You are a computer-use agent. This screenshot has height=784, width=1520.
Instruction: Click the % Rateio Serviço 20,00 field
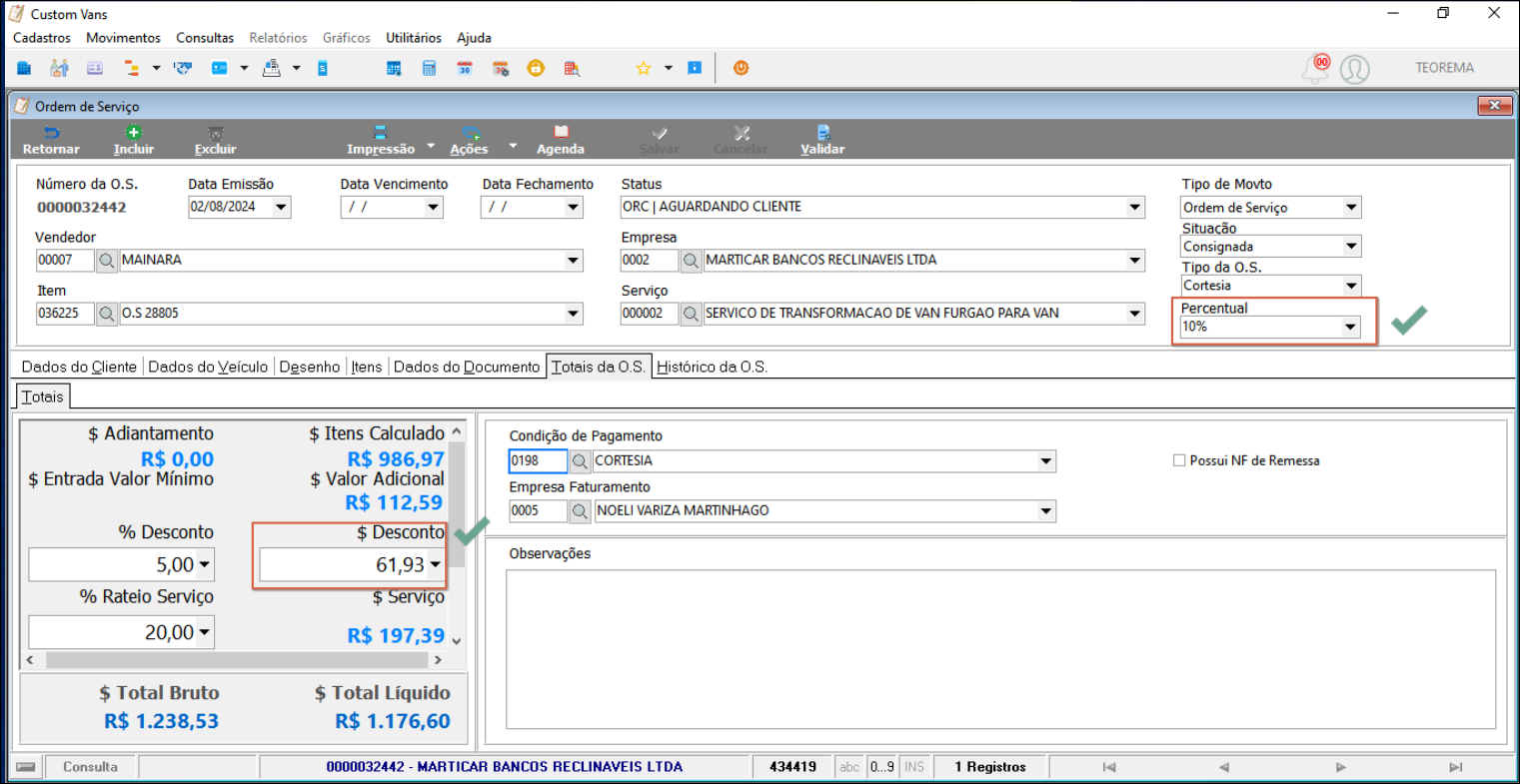tap(121, 632)
